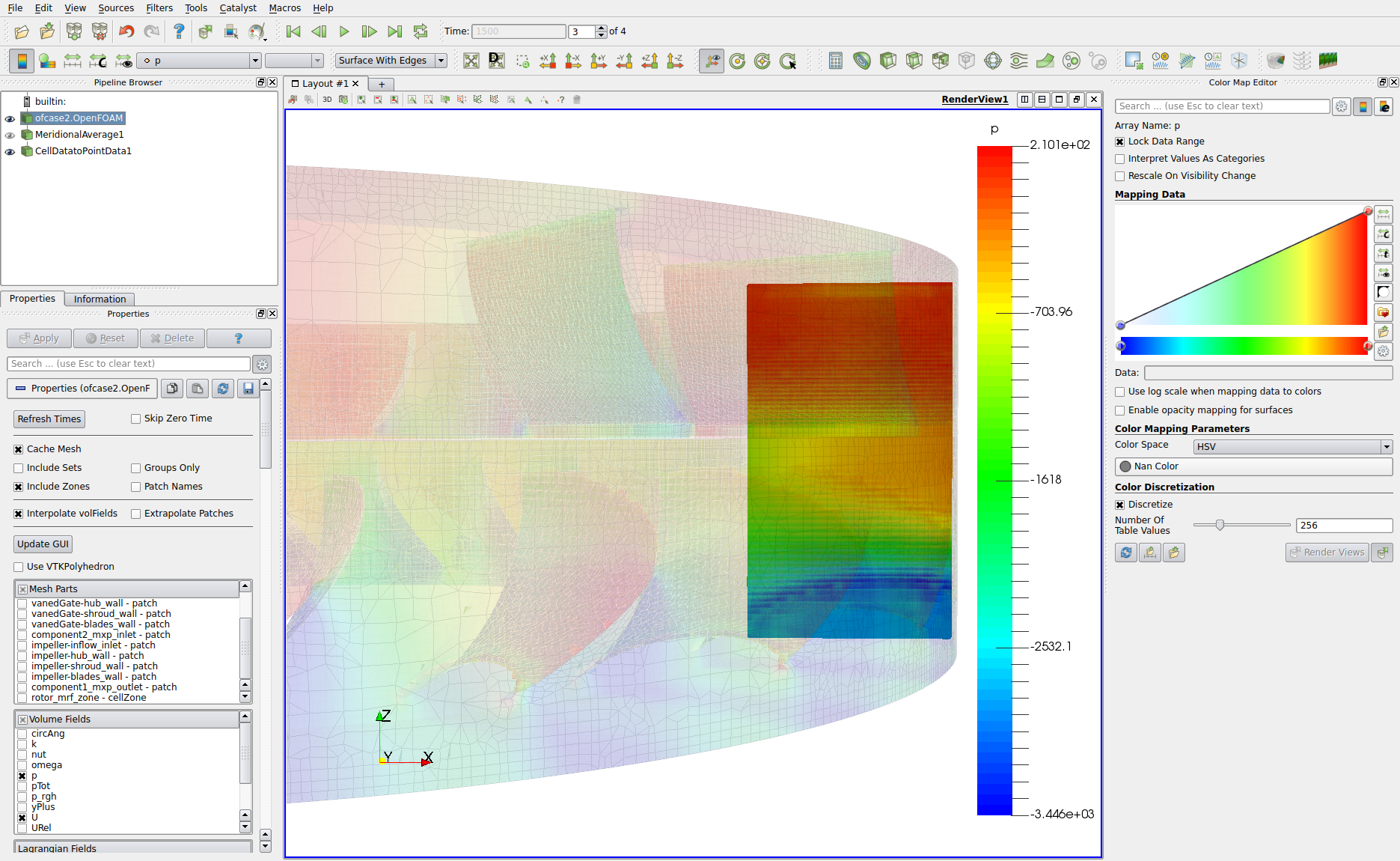Enable the pTot volume field
The width and height of the screenshot is (1400, 861).
coord(22,786)
